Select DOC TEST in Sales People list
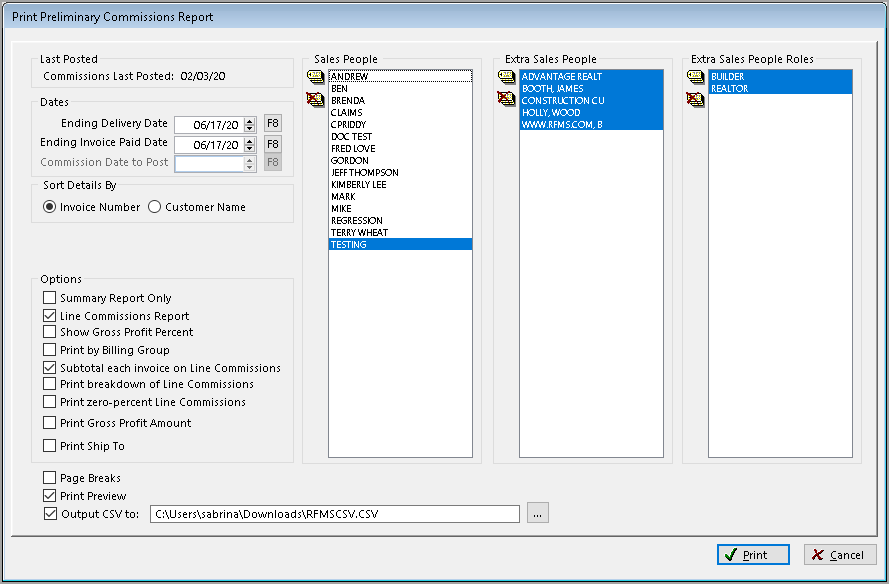Image resolution: width=889 pixels, height=584 pixels. coord(400,136)
